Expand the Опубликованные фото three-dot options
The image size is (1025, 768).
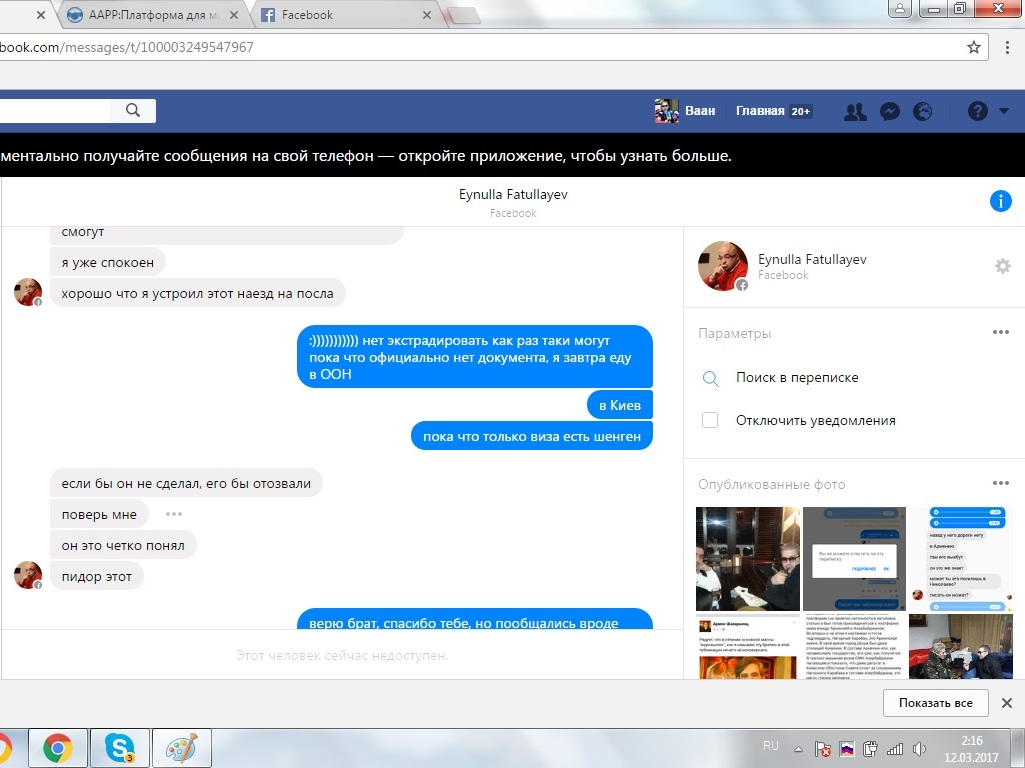pyautogui.click(x=1001, y=483)
